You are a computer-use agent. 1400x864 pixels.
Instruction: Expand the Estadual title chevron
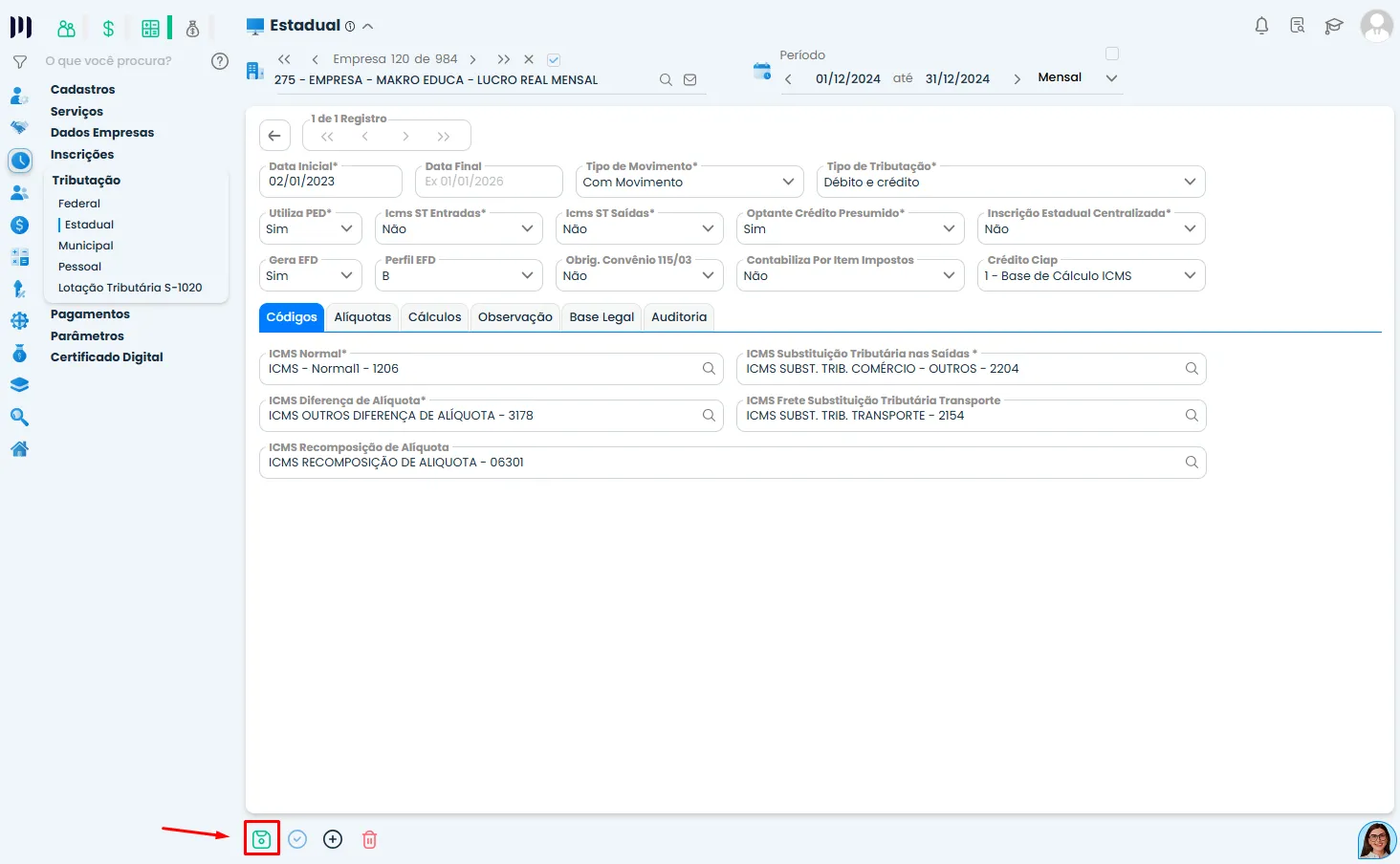click(x=368, y=27)
